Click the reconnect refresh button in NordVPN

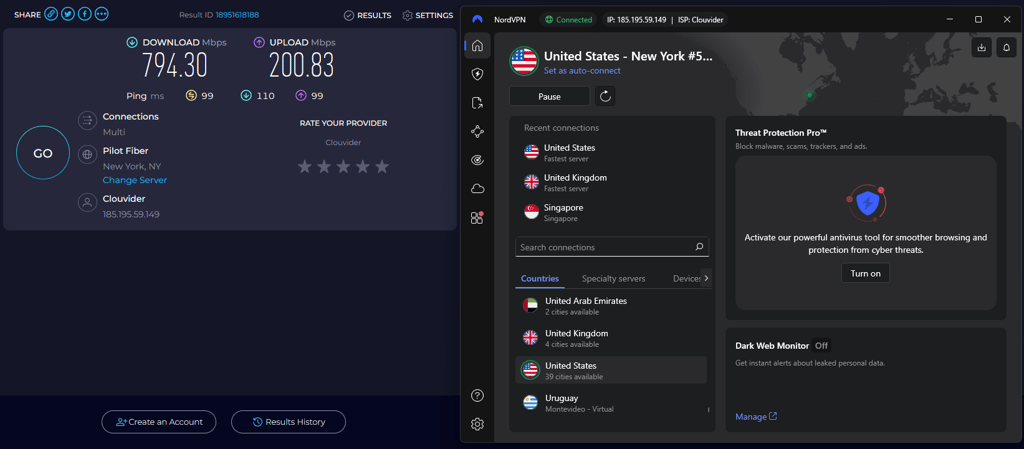[605, 97]
